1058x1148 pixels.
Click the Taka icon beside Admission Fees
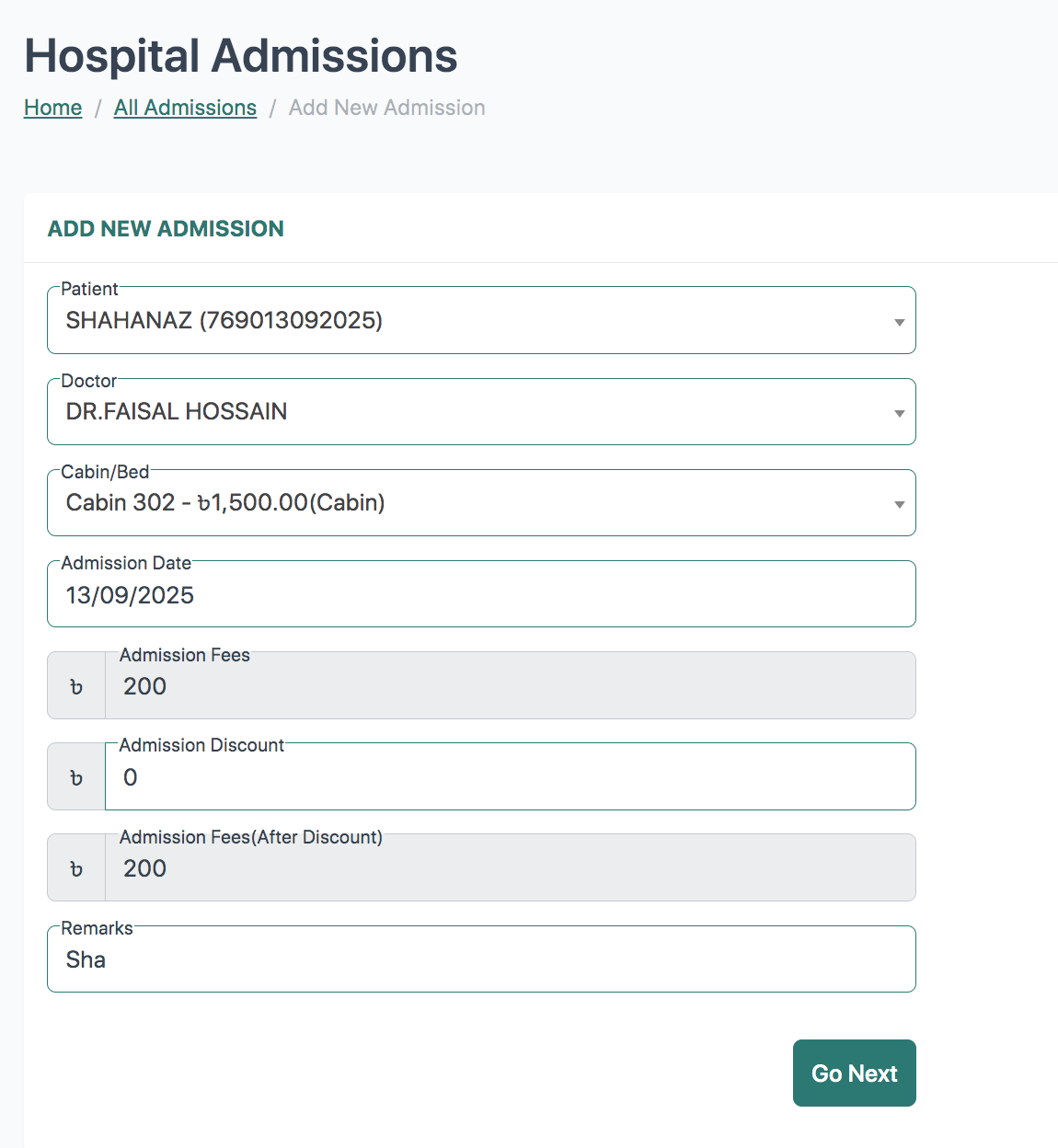pos(76,686)
